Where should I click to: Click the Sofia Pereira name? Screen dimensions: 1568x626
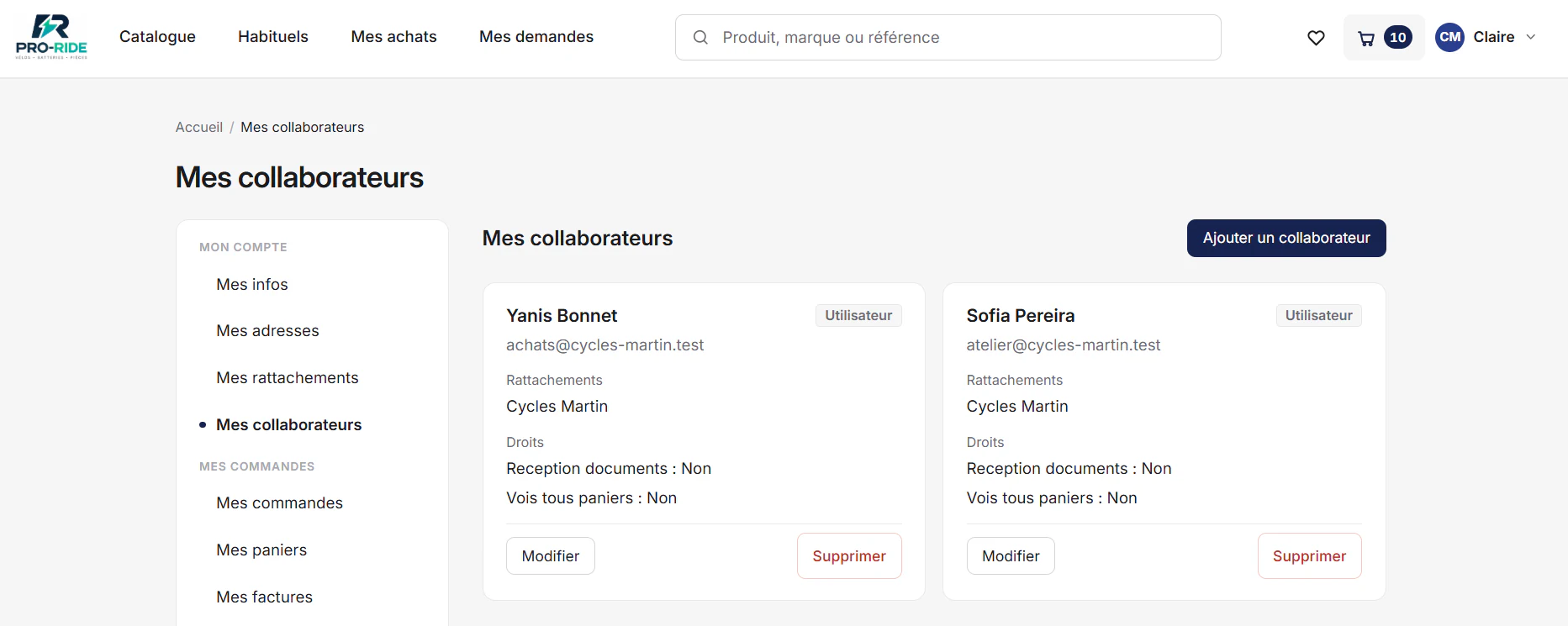(x=1021, y=316)
